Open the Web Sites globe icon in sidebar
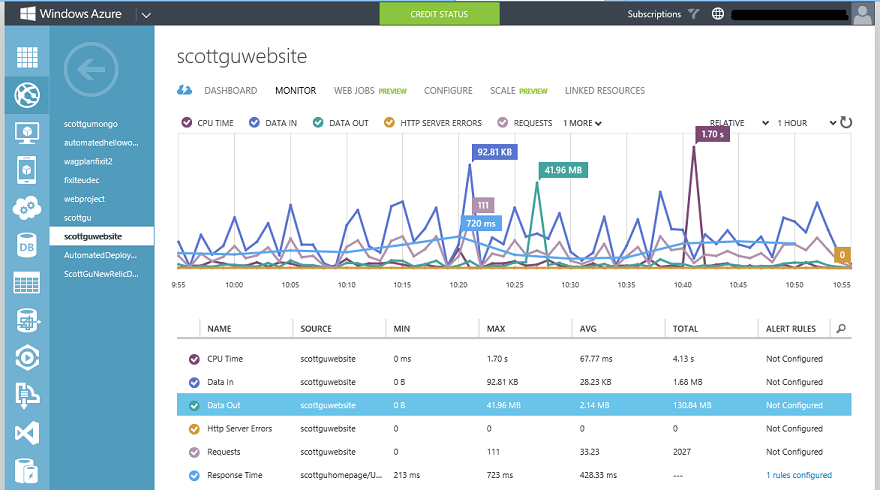The width and height of the screenshot is (880, 490). (27, 95)
